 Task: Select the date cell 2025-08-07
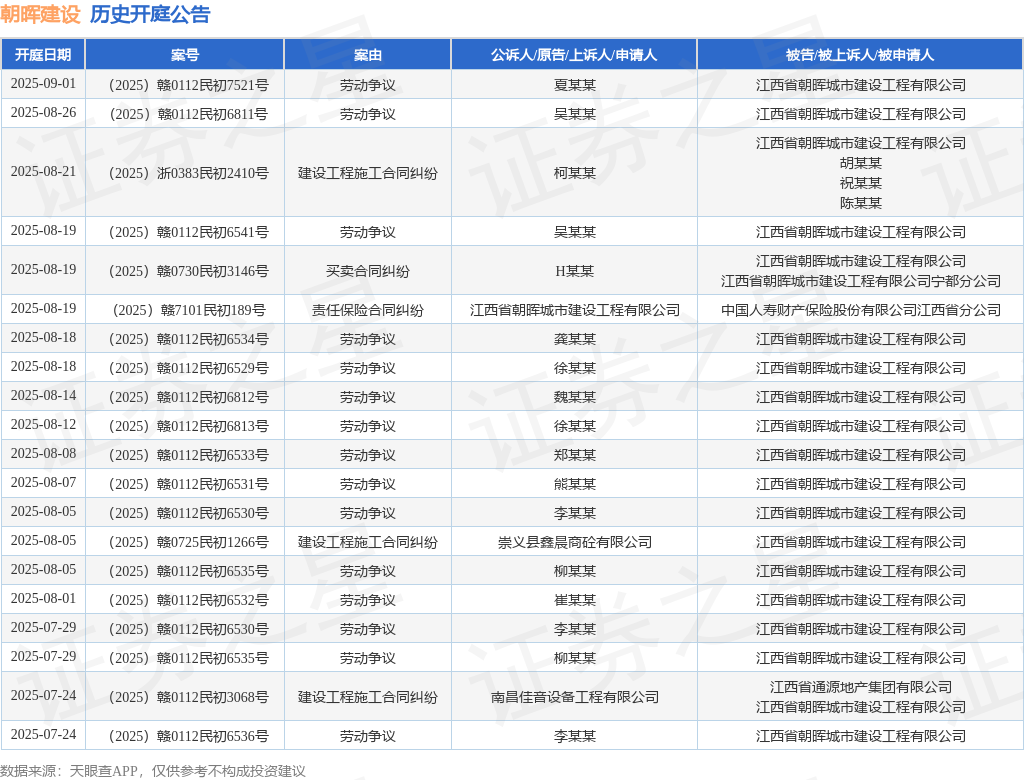43,483
